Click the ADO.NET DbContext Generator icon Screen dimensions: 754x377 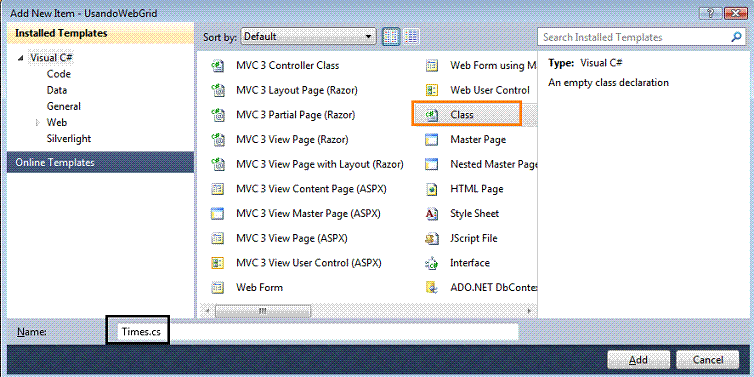click(432, 288)
